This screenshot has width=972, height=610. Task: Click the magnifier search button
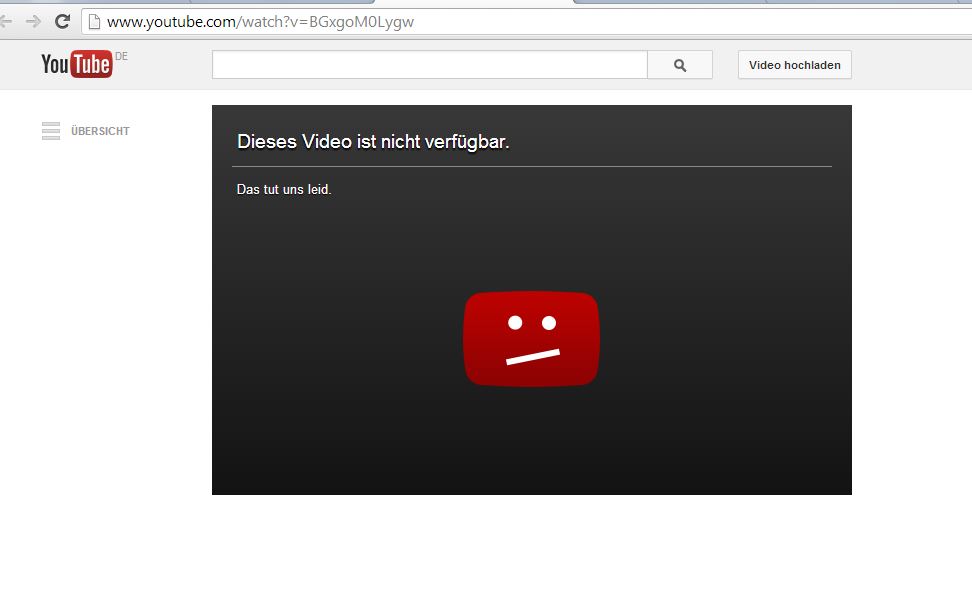pyautogui.click(x=680, y=65)
